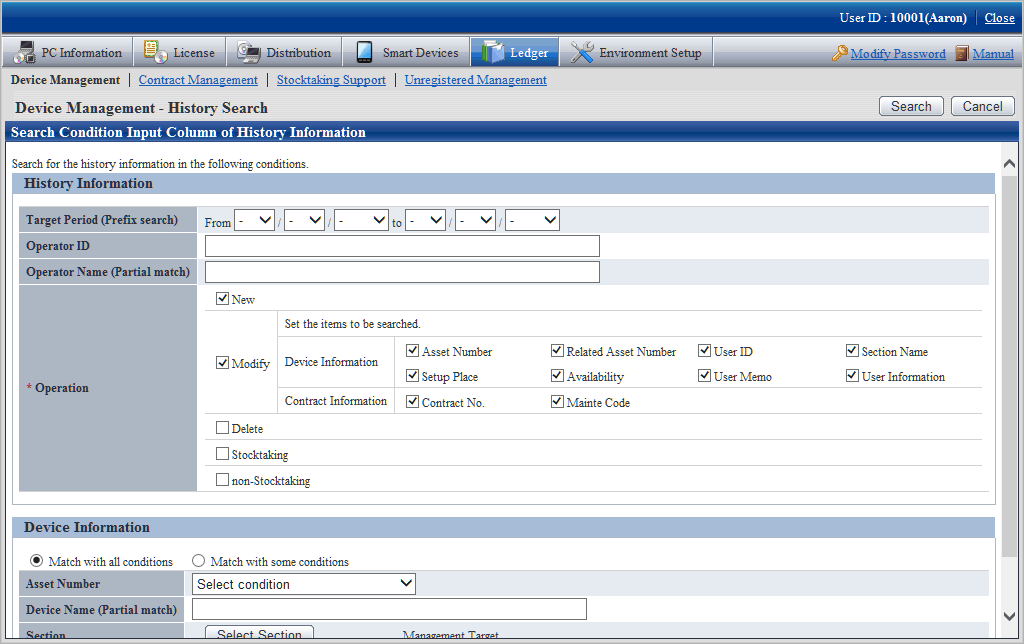
Task: Select Match with all conditions radio
Action: click(37, 561)
